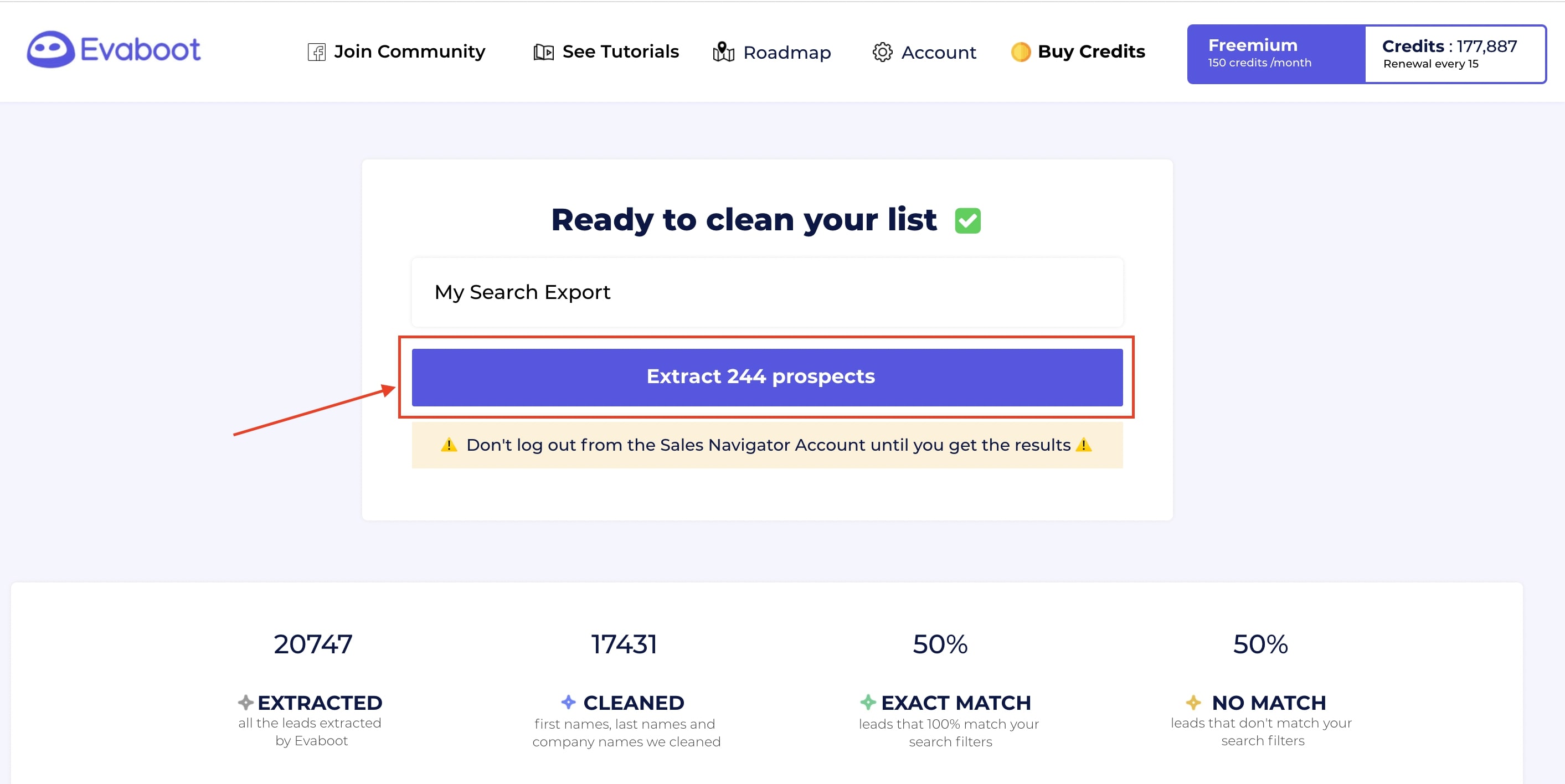Click the Extract 244 prospects button
The width and height of the screenshot is (1565, 784).
[766, 377]
